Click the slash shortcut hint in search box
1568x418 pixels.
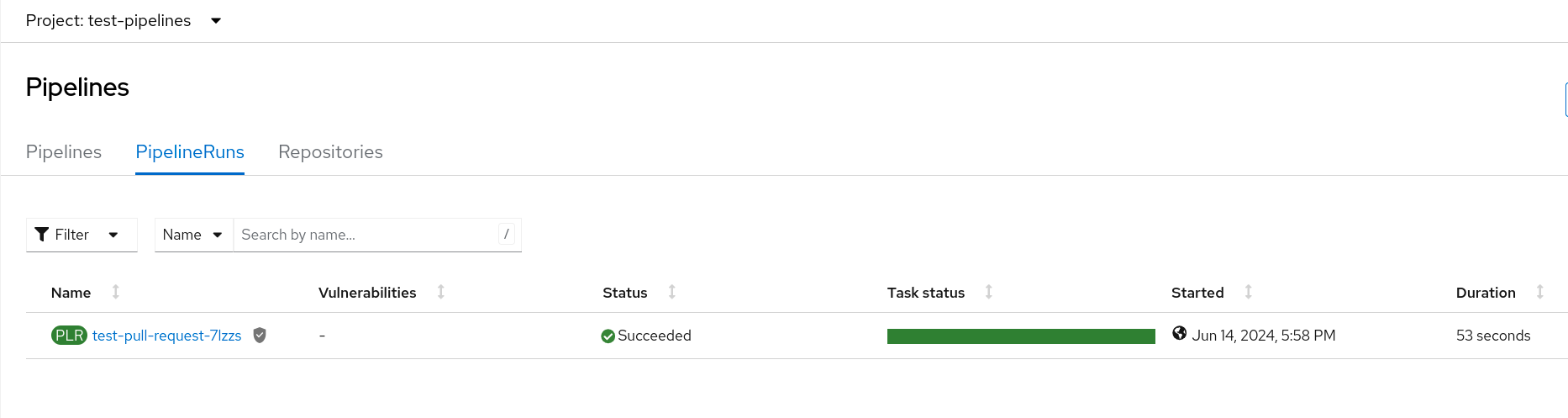coord(506,235)
